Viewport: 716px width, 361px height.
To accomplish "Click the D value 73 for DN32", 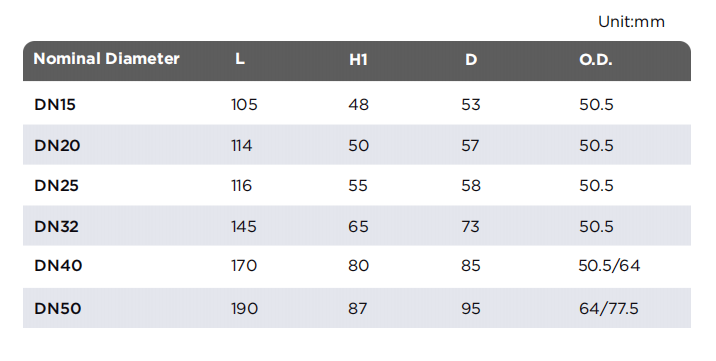I will click(470, 226).
